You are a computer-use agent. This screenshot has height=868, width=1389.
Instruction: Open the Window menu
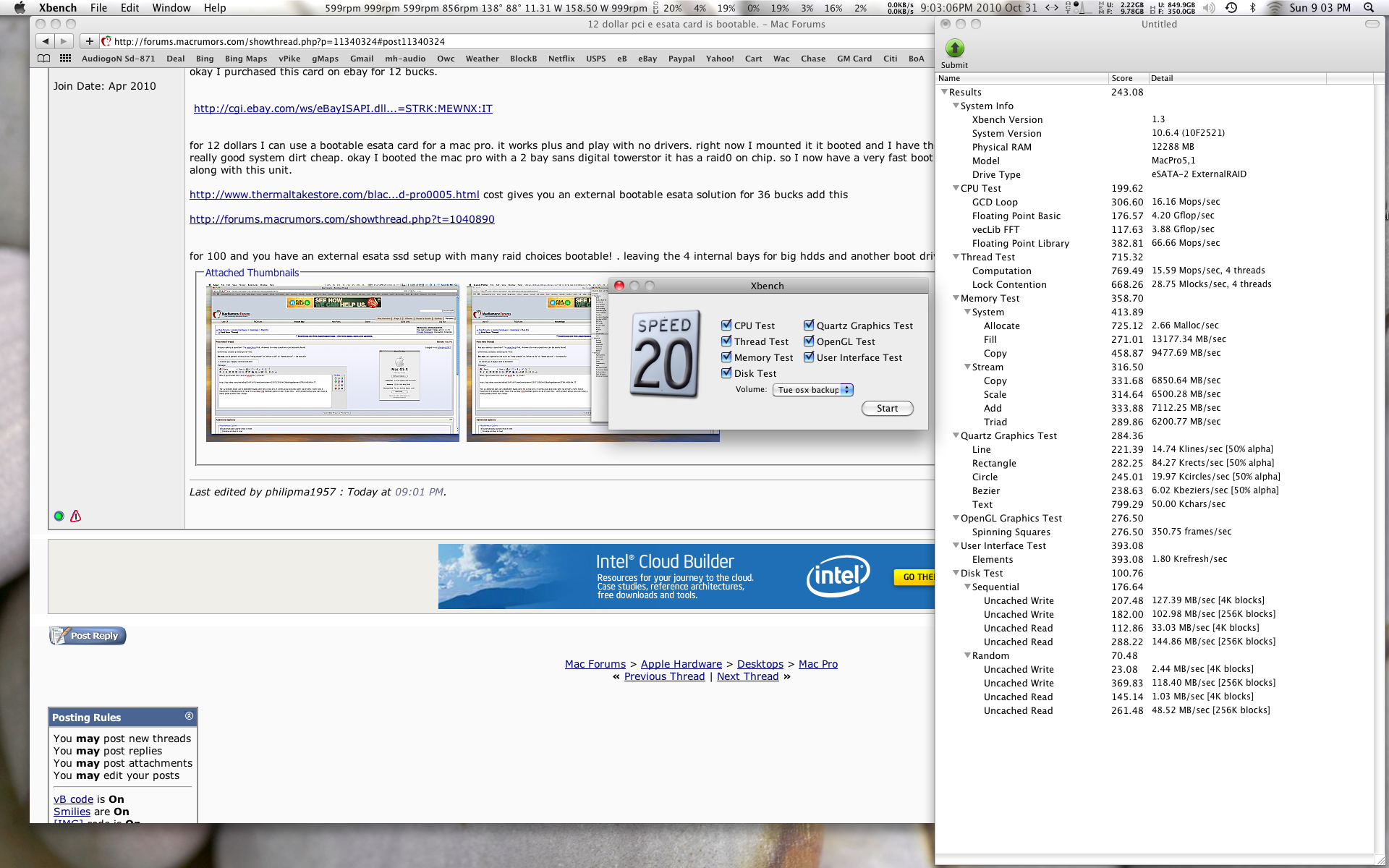point(171,8)
